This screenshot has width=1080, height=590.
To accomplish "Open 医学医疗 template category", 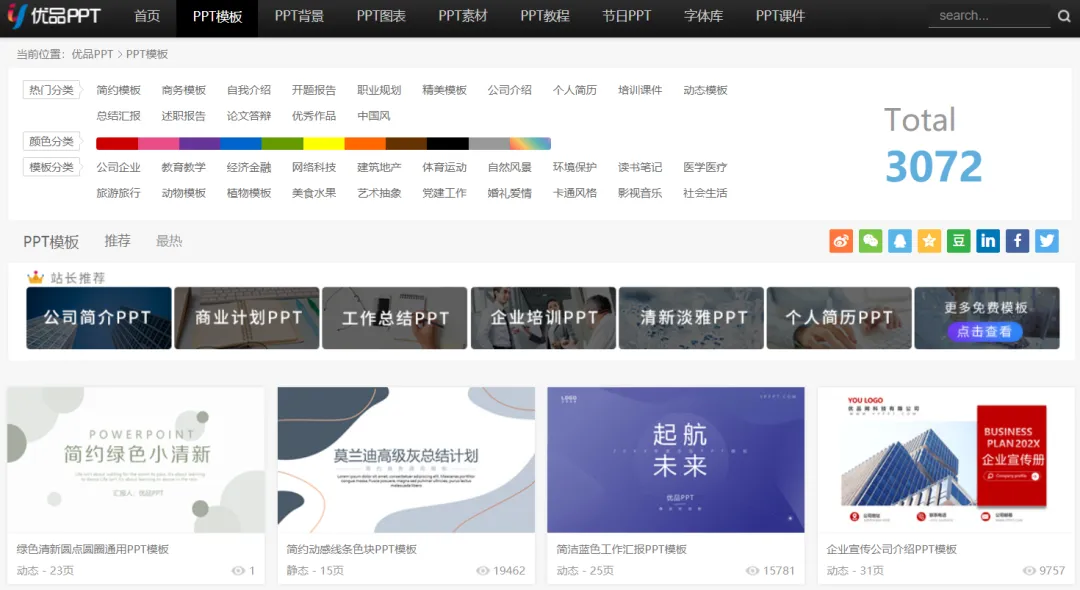I will [x=705, y=167].
